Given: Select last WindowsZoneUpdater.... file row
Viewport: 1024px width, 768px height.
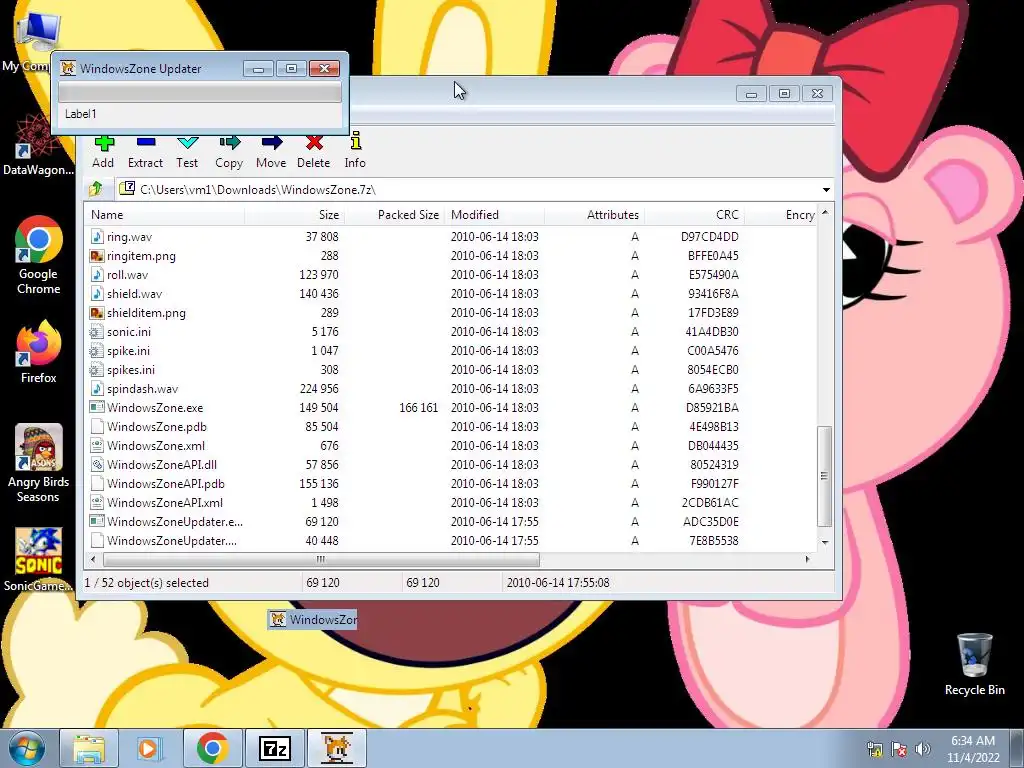Looking at the screenshot, I should coord(451,541).
